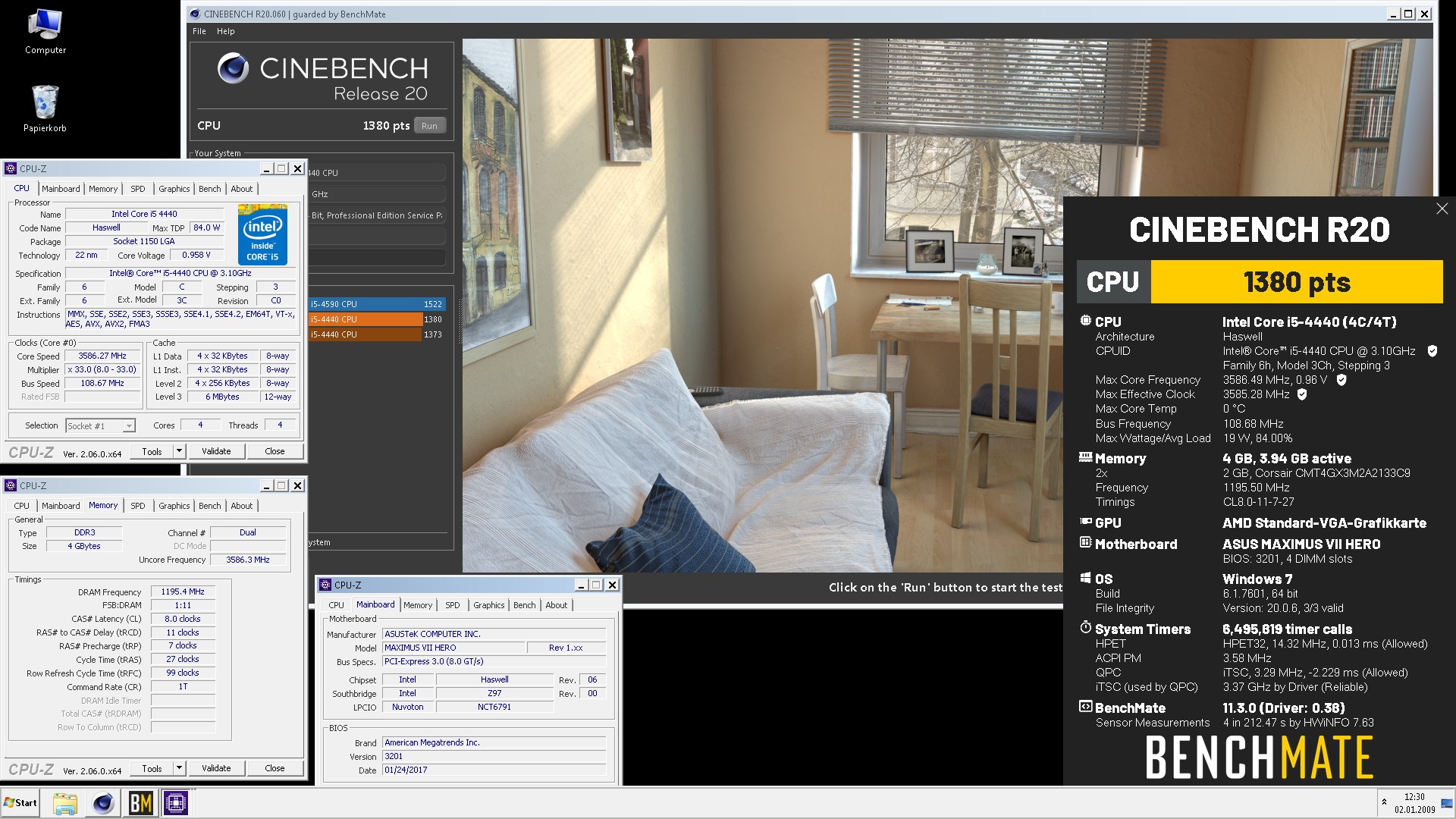Screen dimensions: 1456x819
Task: Run the CPU benchmark in Cinebench
Action: click(429, 126)
